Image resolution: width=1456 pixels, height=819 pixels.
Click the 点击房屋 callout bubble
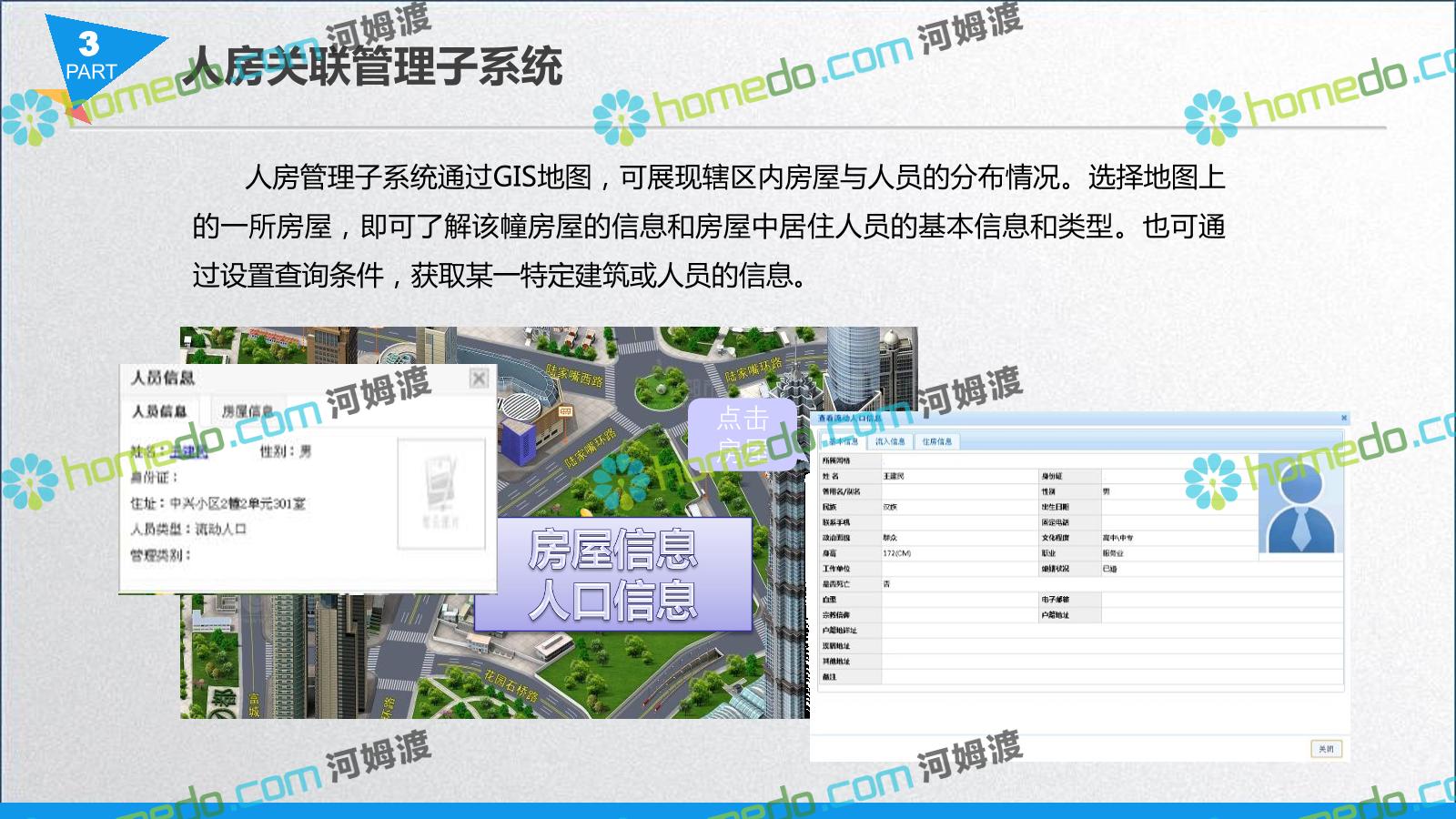point(743,433)
